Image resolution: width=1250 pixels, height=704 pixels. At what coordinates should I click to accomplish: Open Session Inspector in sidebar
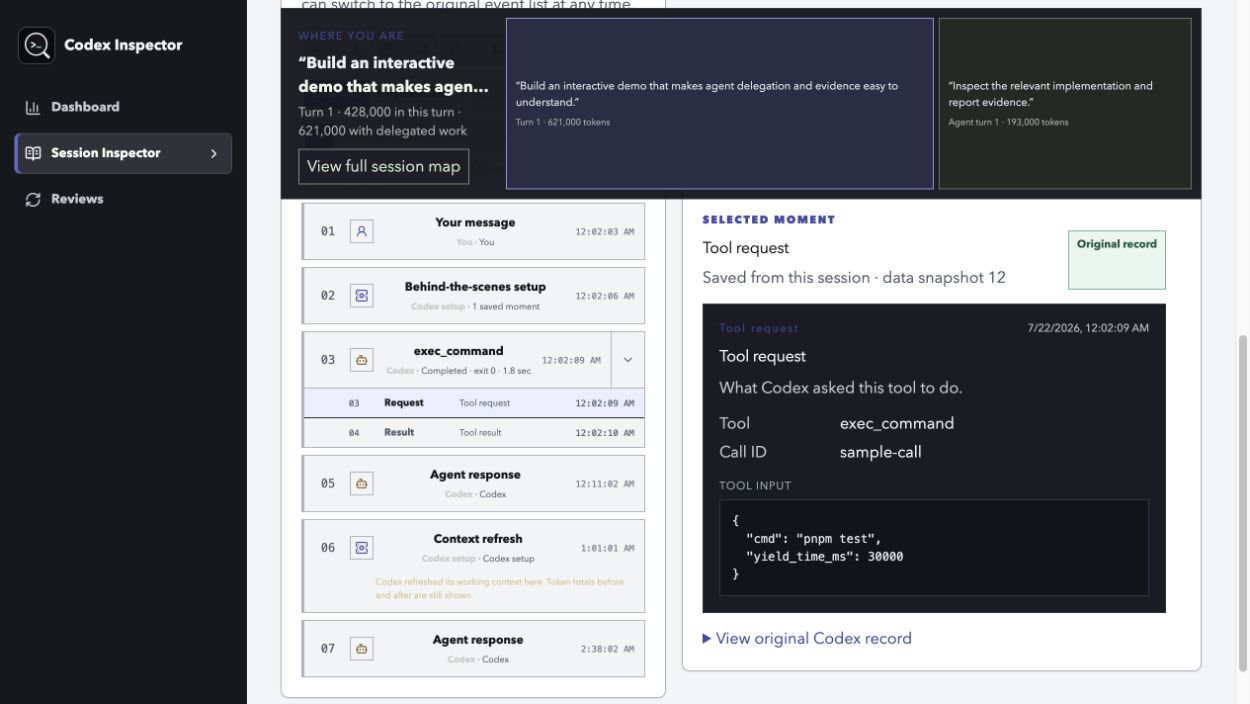click(123, 153)
